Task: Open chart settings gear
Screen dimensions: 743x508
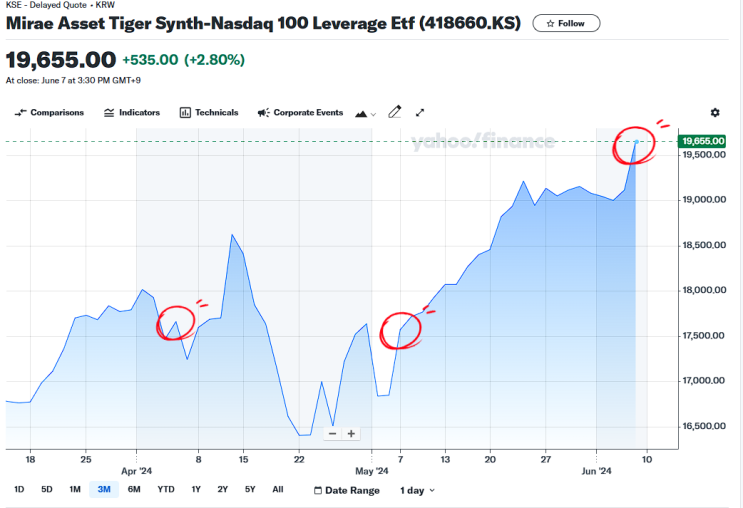Action: coord(715,113)
